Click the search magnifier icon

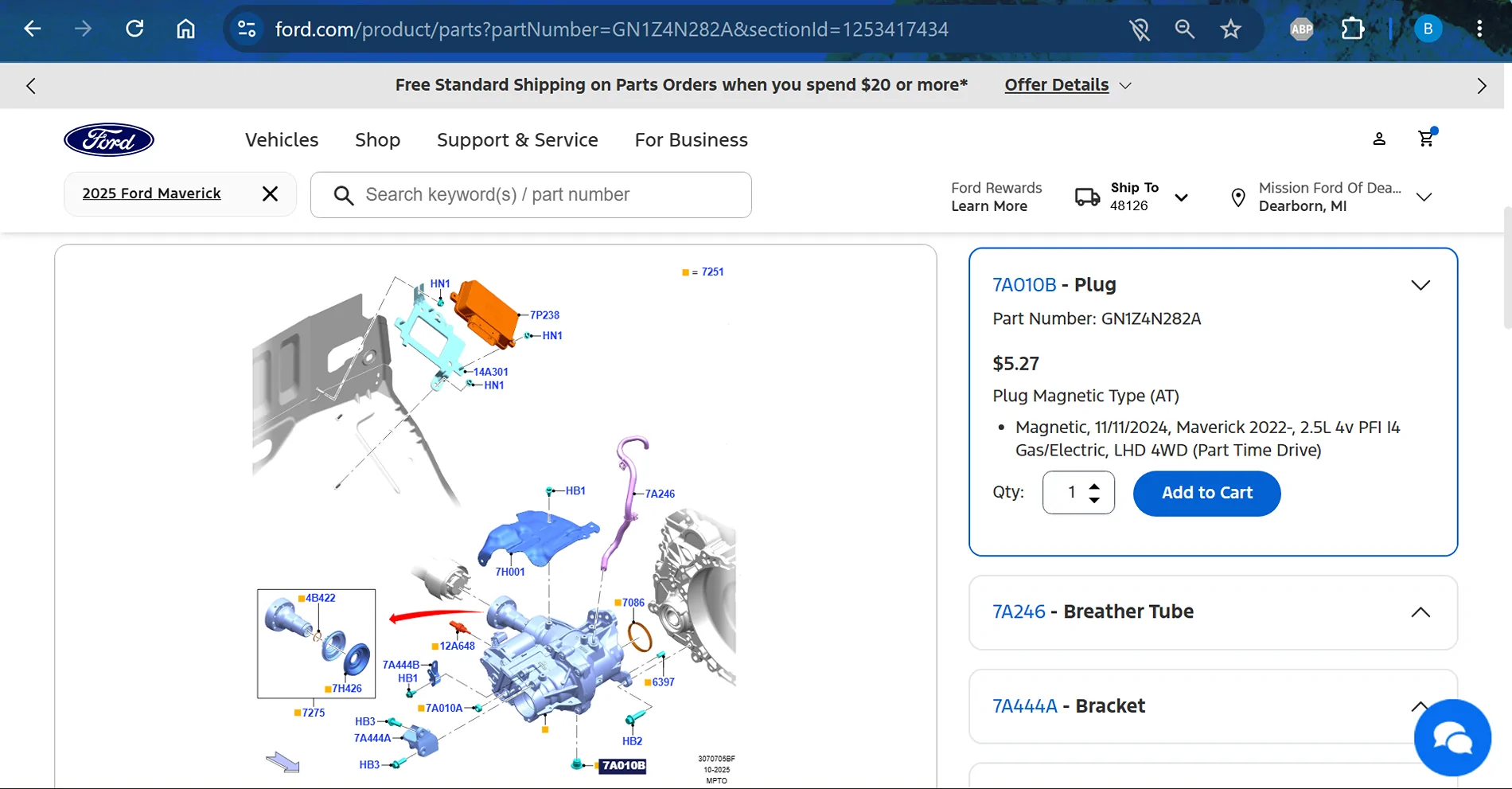click(x=344, y=195)
